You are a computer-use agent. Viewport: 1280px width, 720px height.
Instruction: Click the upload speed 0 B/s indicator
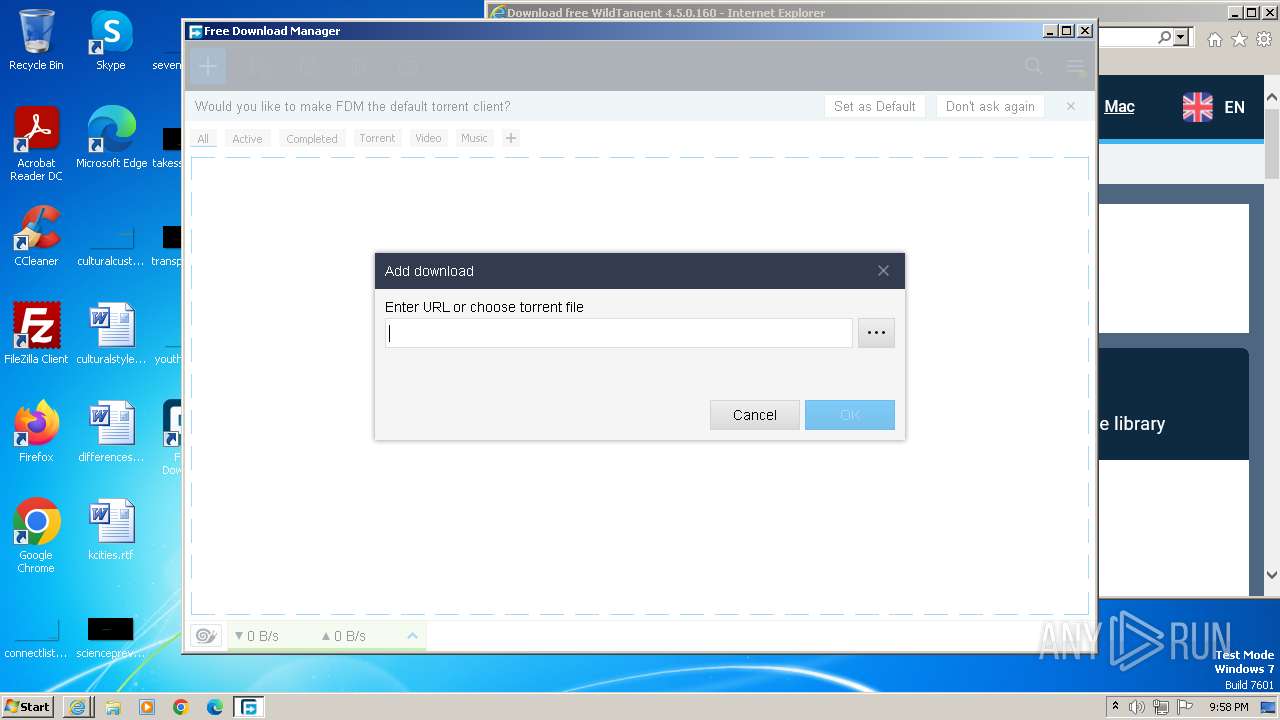click(x=343, y=636)
